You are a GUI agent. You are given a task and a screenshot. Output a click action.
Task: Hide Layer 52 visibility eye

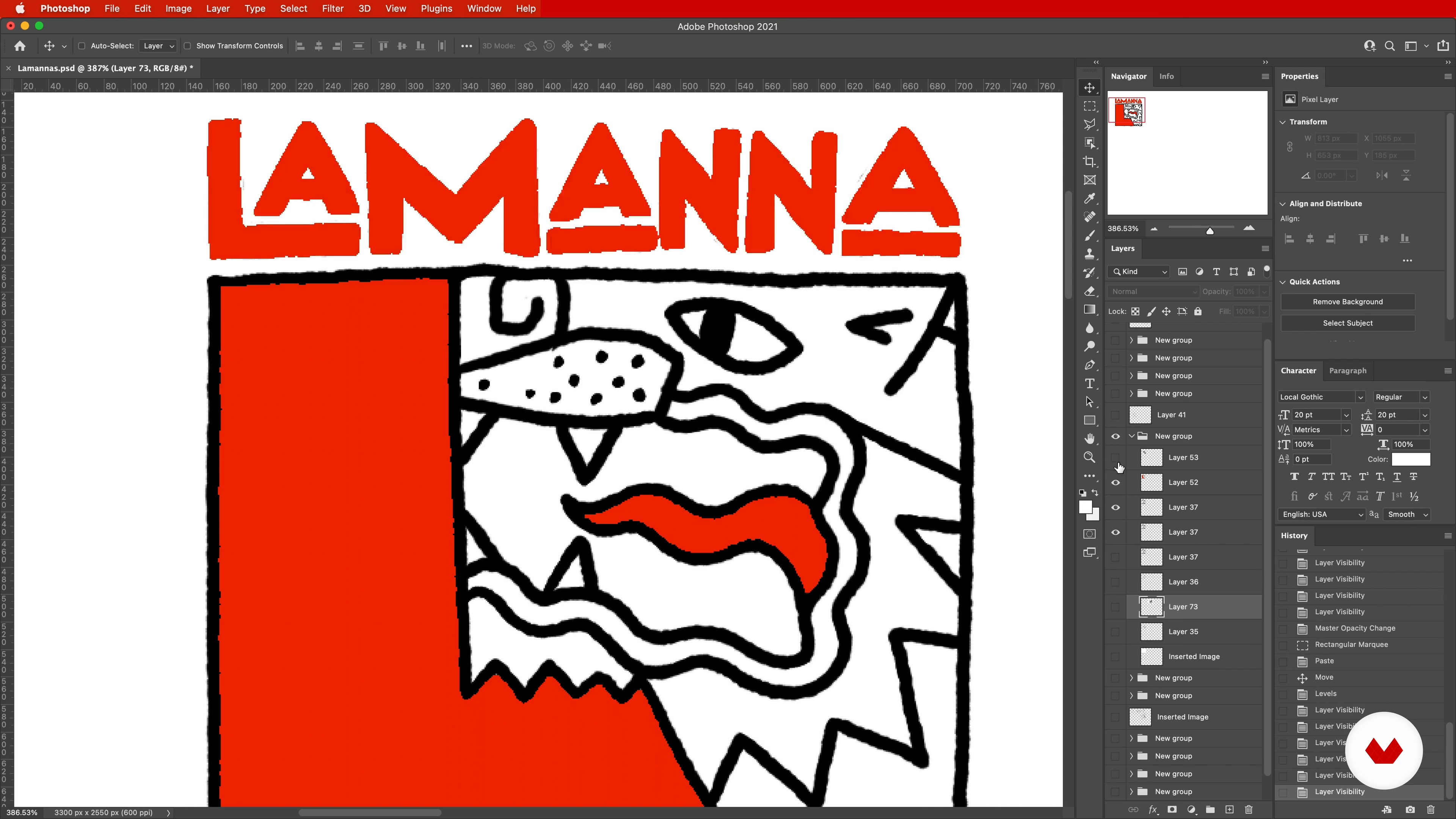pyautogui.click(x=1115, y=483)
